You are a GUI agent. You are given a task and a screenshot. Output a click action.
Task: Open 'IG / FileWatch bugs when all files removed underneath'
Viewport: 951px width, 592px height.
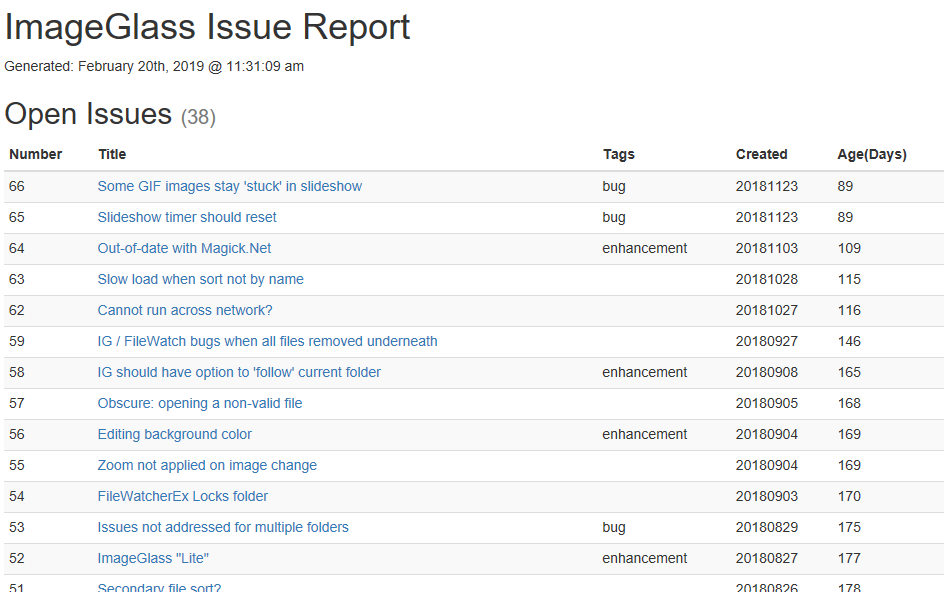267,341
